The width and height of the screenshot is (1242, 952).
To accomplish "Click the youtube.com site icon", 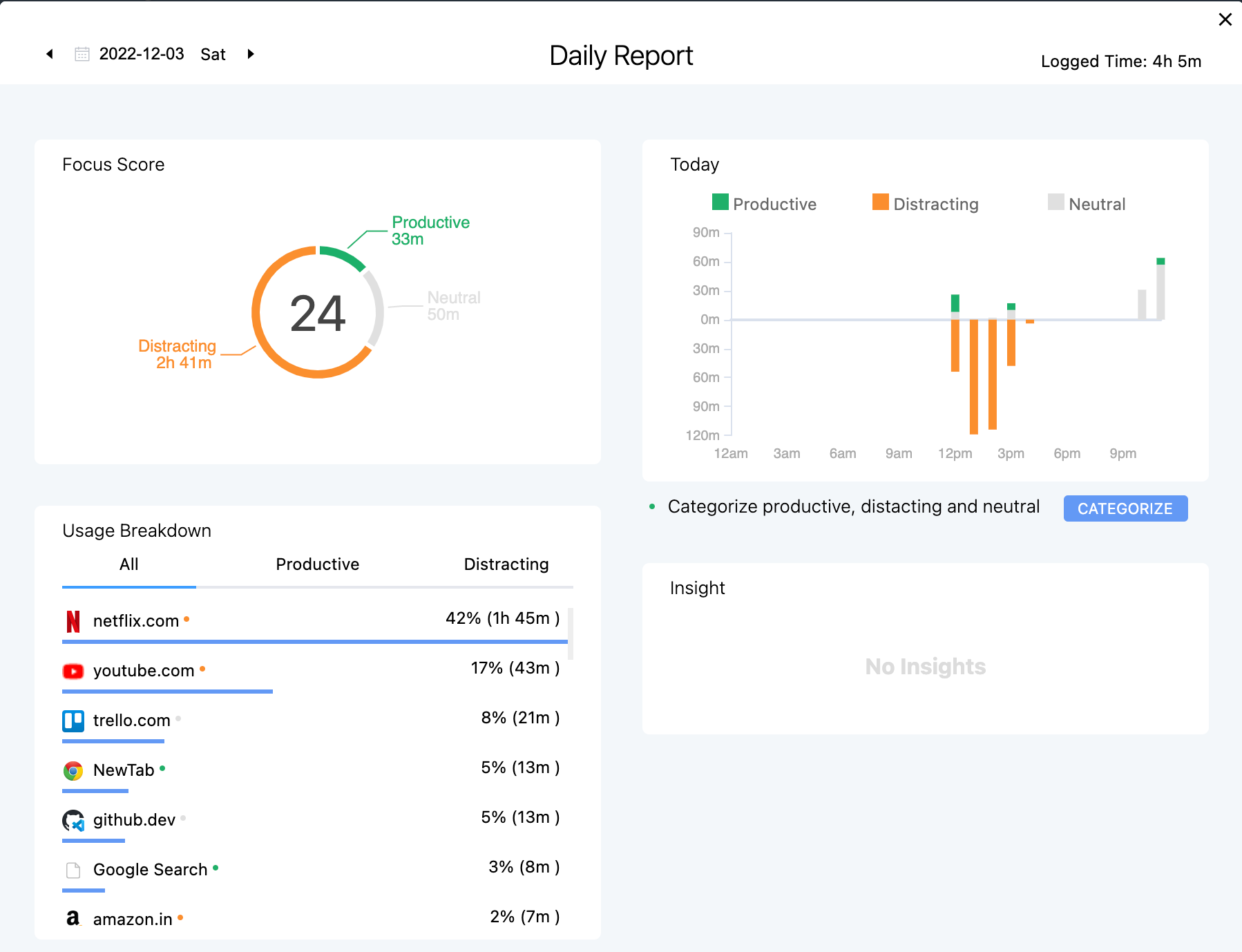I will (x=73, y=671).
